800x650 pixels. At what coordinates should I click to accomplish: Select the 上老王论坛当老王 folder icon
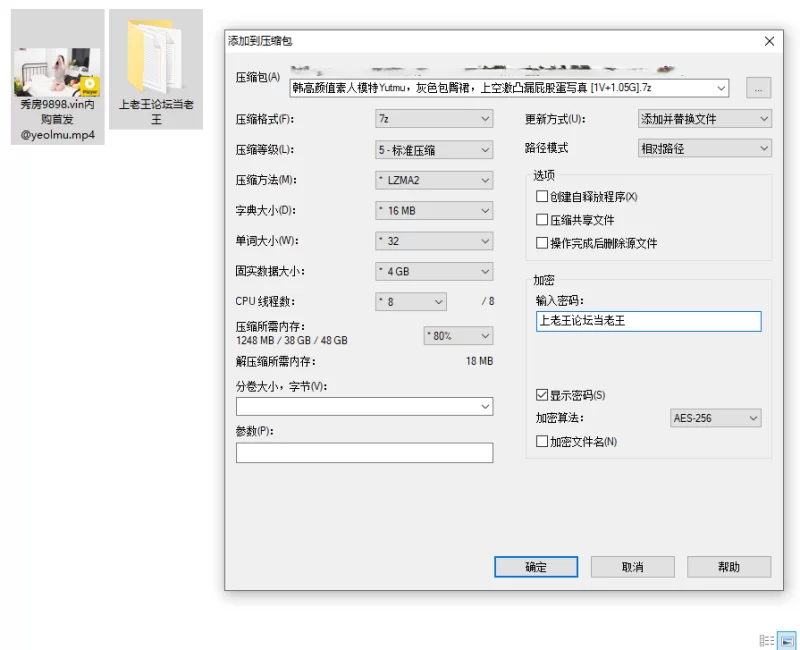click(155, 56)
